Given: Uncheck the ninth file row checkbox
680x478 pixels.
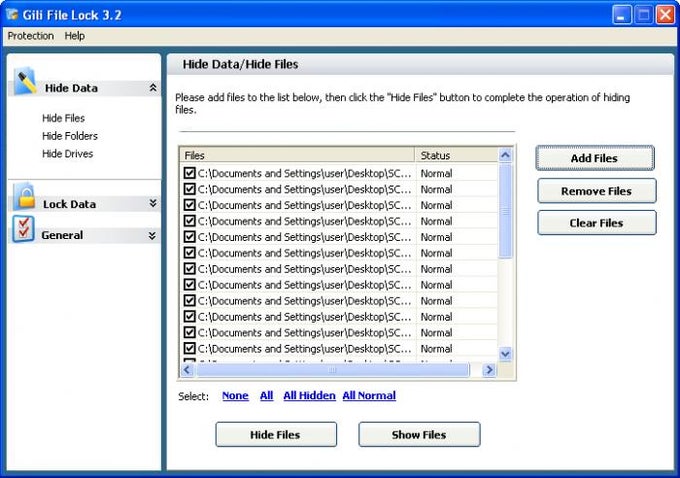Looking at the screenshot, I should coord(189,300).
